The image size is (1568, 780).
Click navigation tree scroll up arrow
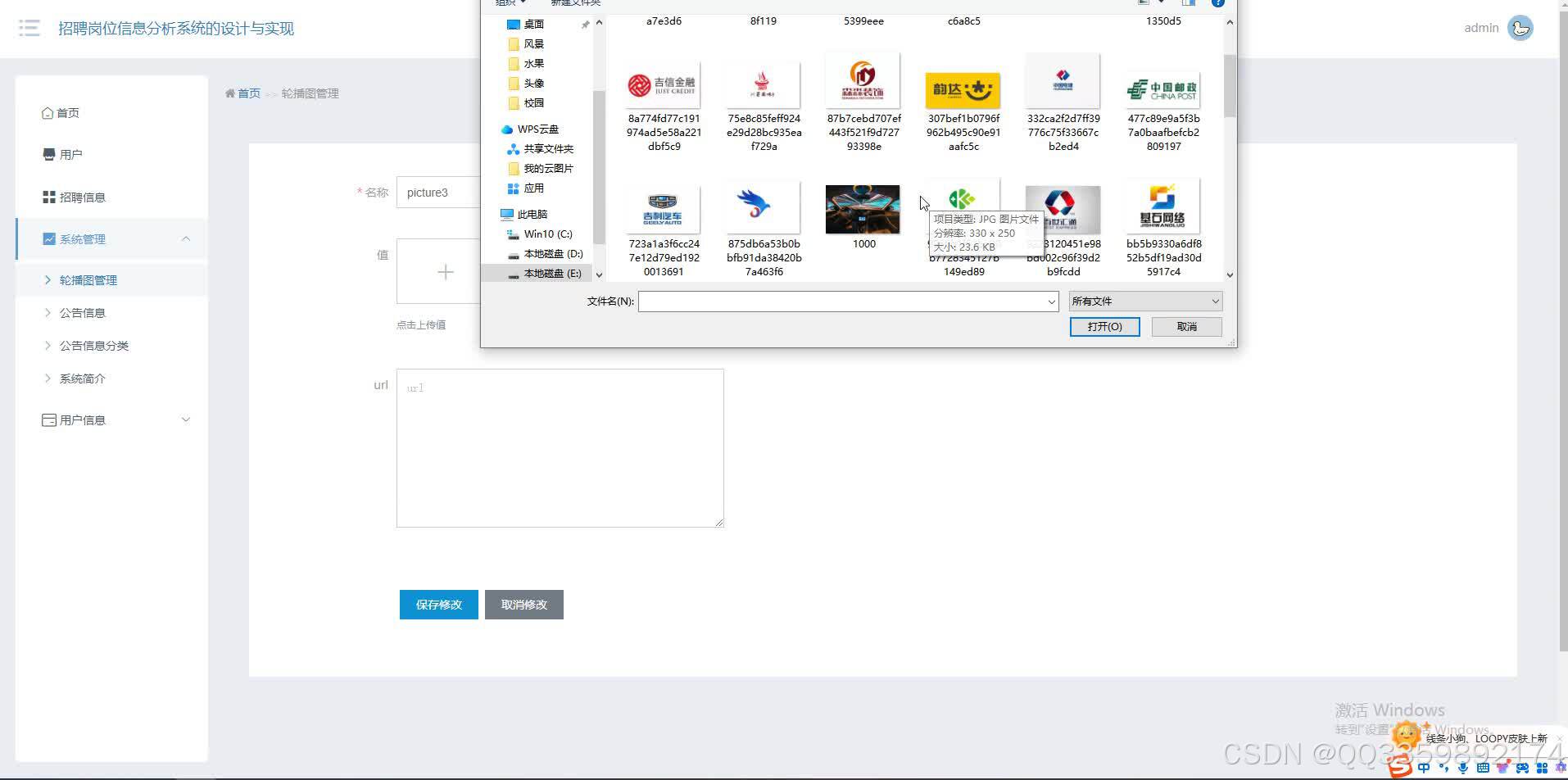[x=599, y=23]
